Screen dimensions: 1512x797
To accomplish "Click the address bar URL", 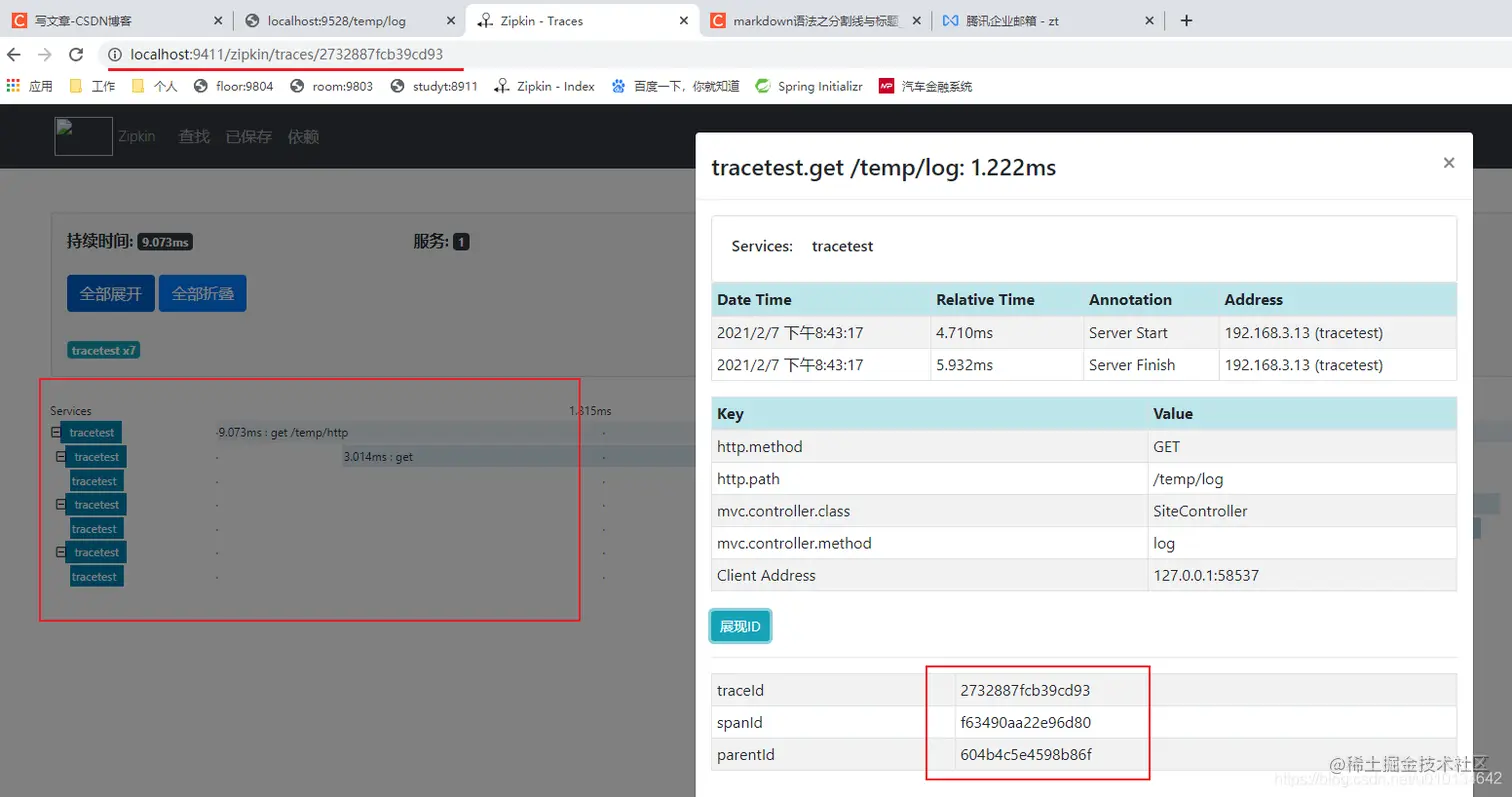I will pos(286,55).
